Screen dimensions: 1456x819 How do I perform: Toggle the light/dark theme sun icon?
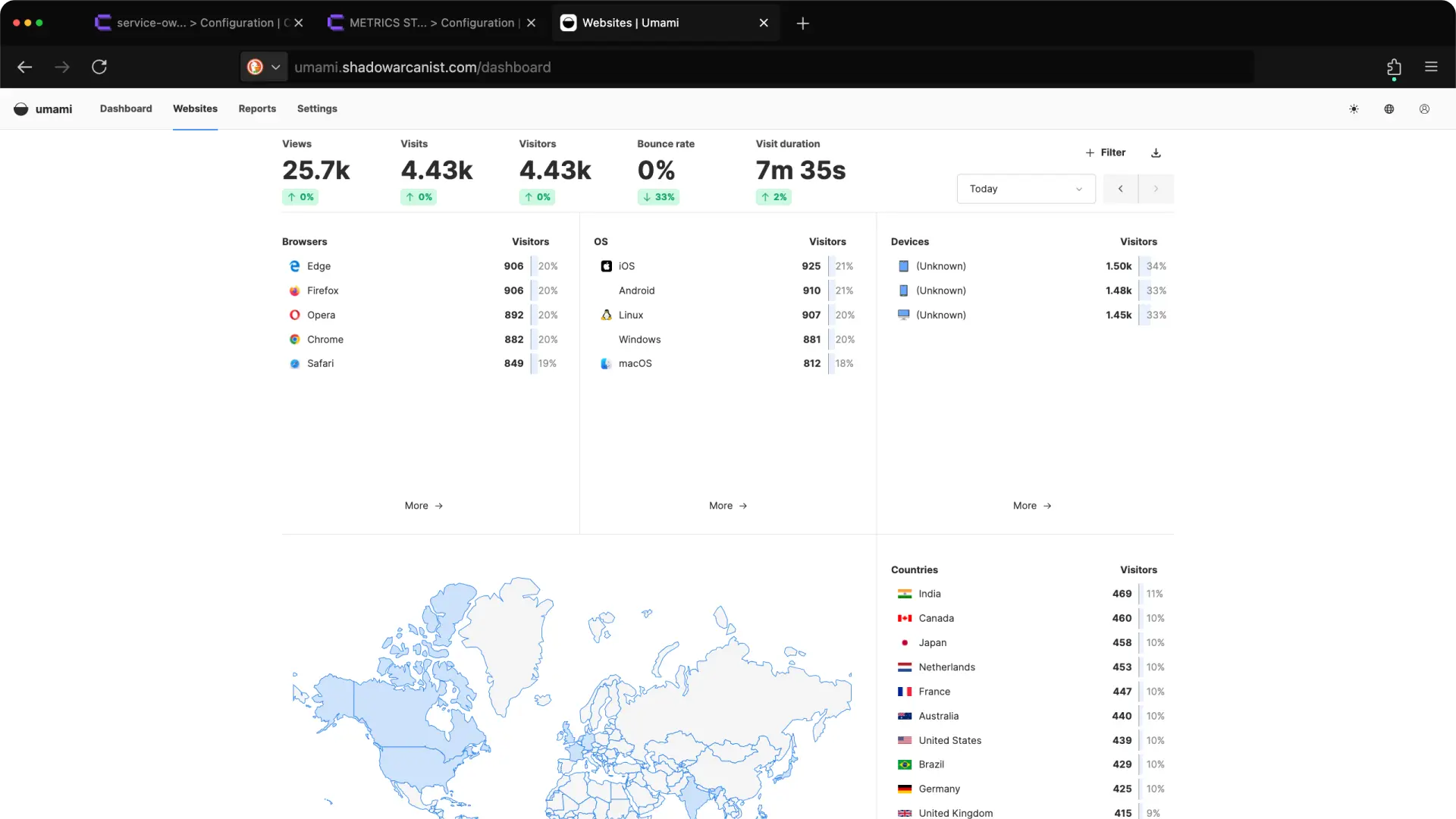(1354, 108)
